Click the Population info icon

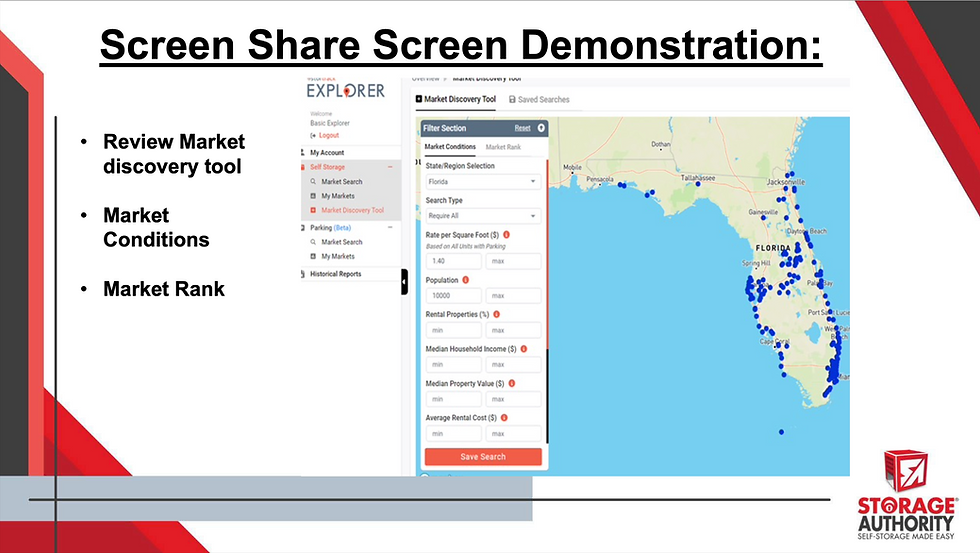pos(466,280)
